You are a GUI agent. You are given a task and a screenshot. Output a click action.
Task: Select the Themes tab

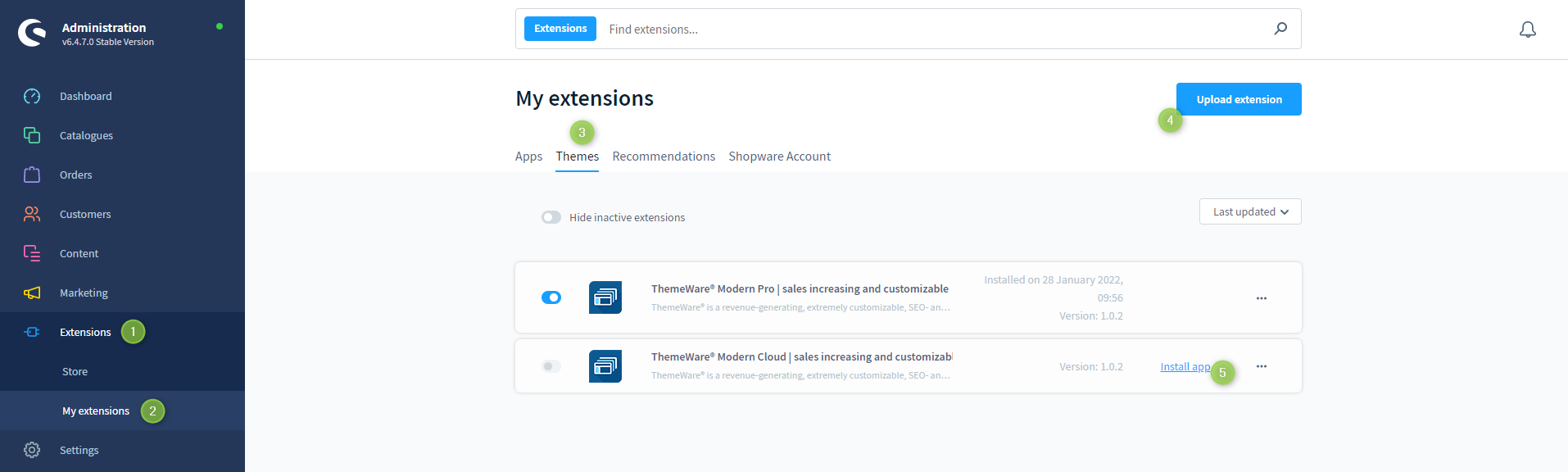tap(578, 157)
